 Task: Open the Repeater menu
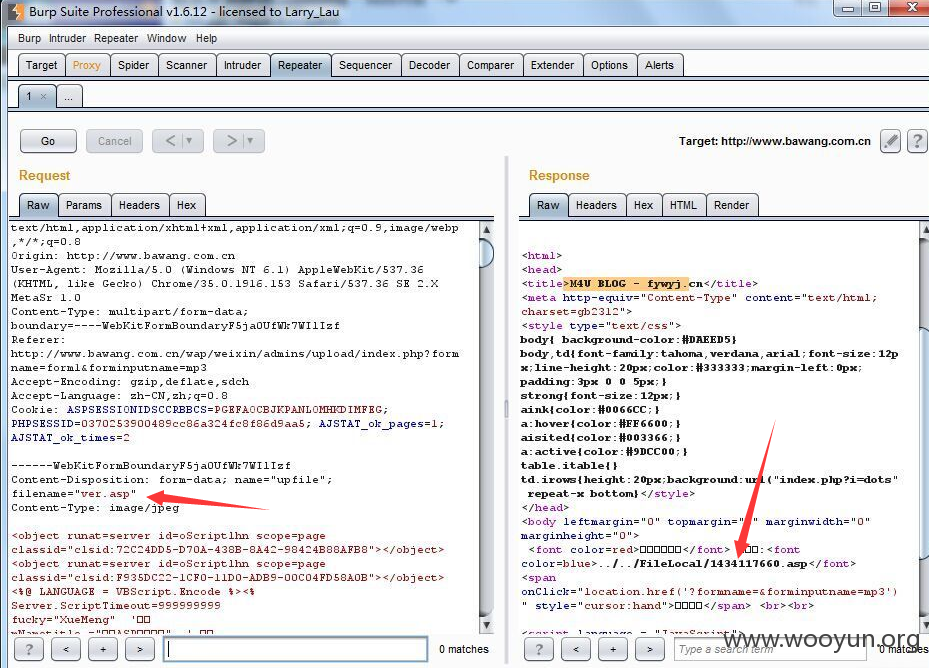(116, 38)
